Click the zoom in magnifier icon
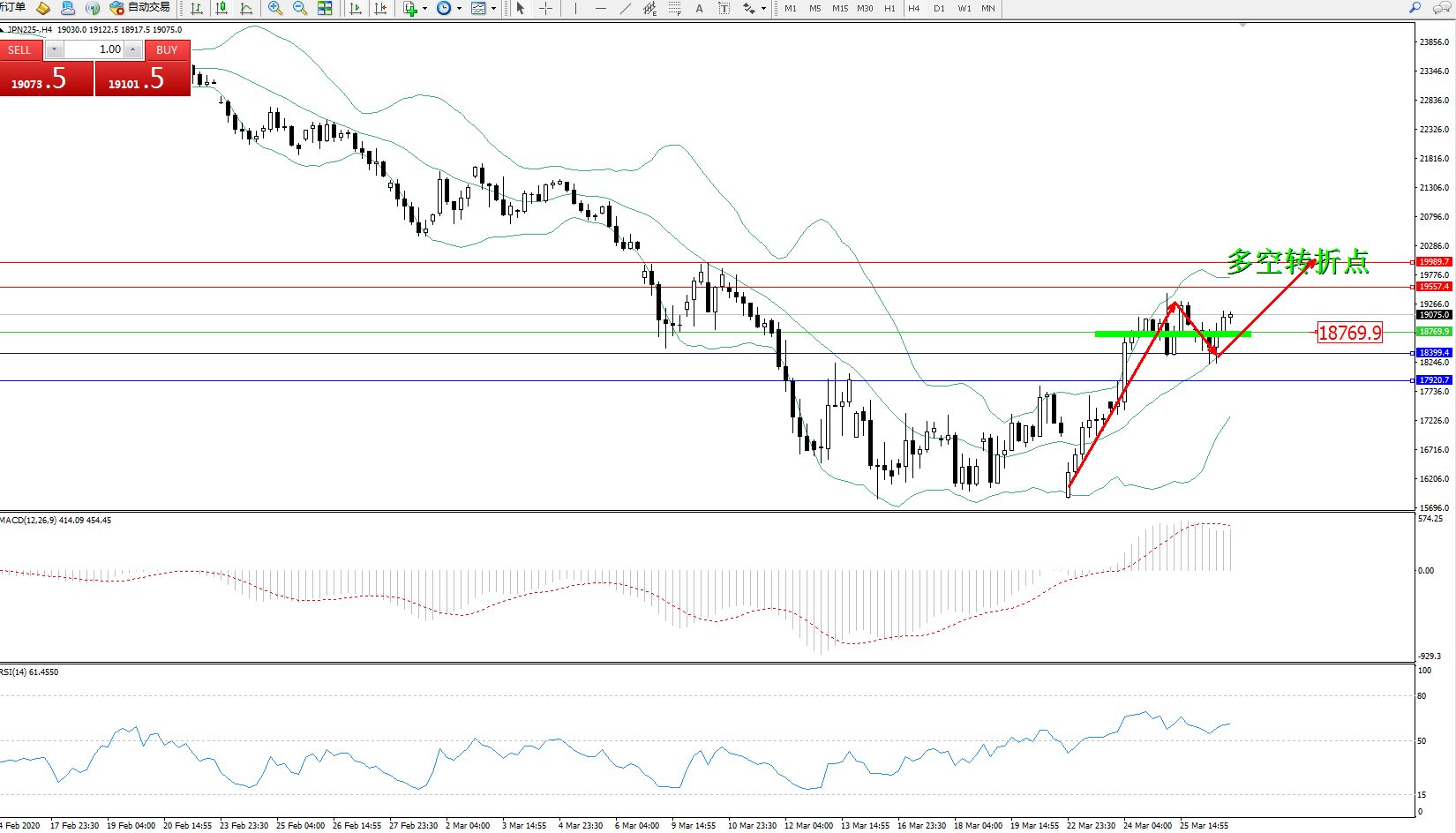The width and height of the screenshot is (1456, 833). click(x=275, y=9)
